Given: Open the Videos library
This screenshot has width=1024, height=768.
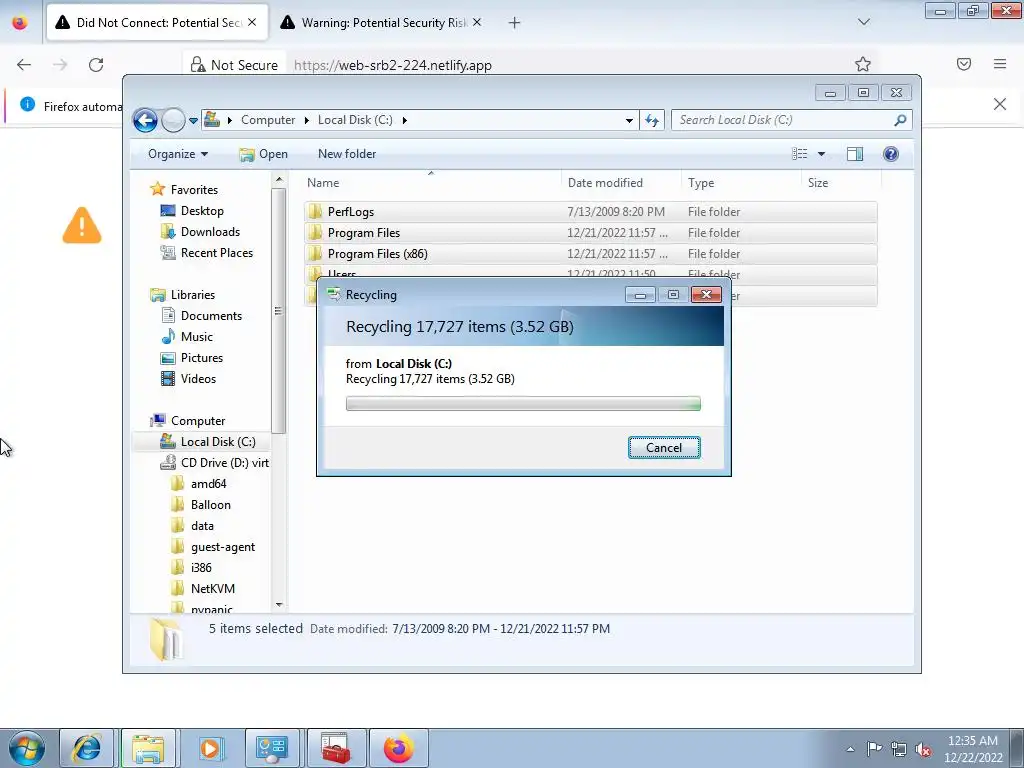Looking at the screenshot, I should pyautogui.click(x=198, y=379).
